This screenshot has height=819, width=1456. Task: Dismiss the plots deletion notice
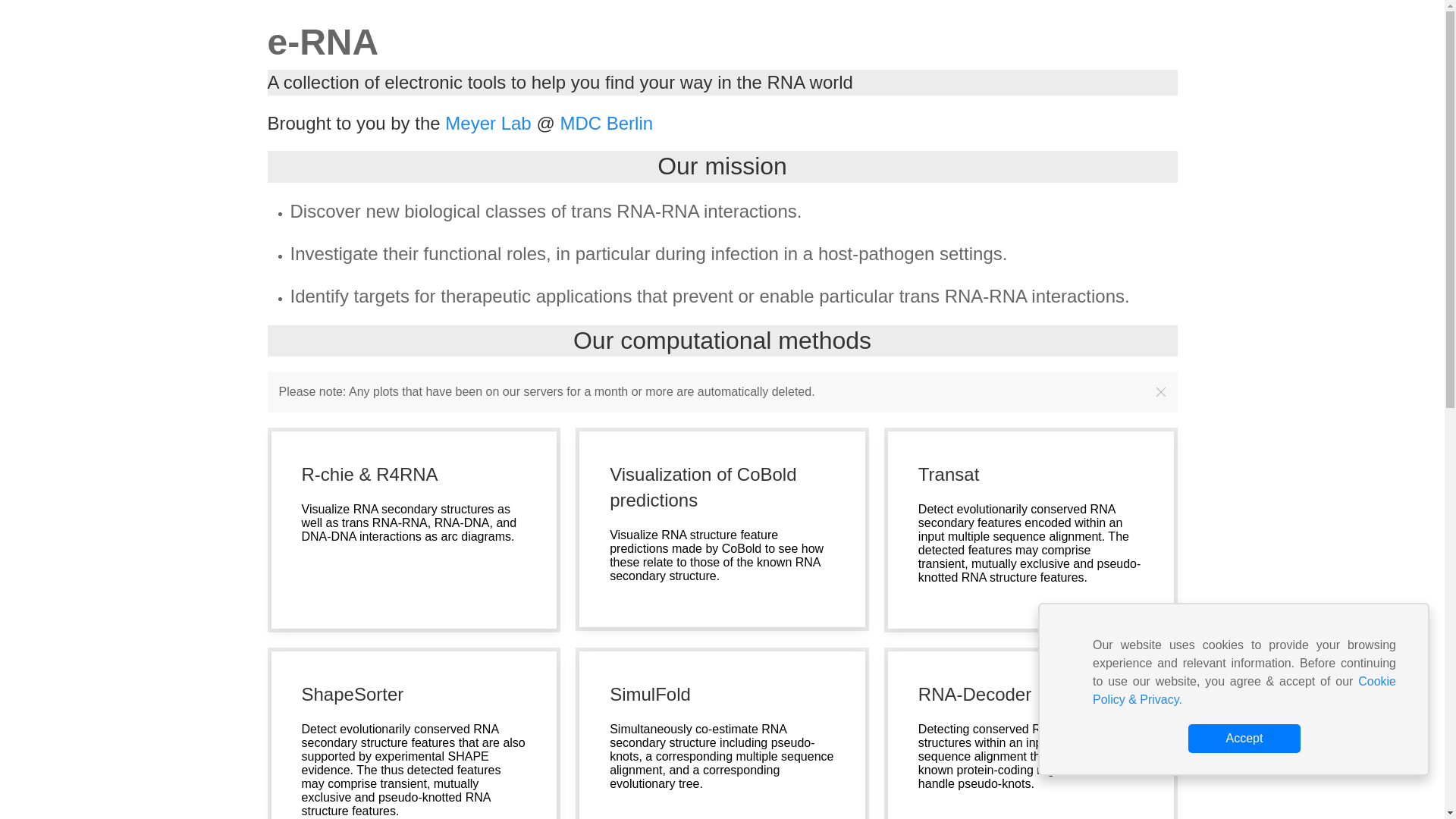click(x=1160, y=392)
